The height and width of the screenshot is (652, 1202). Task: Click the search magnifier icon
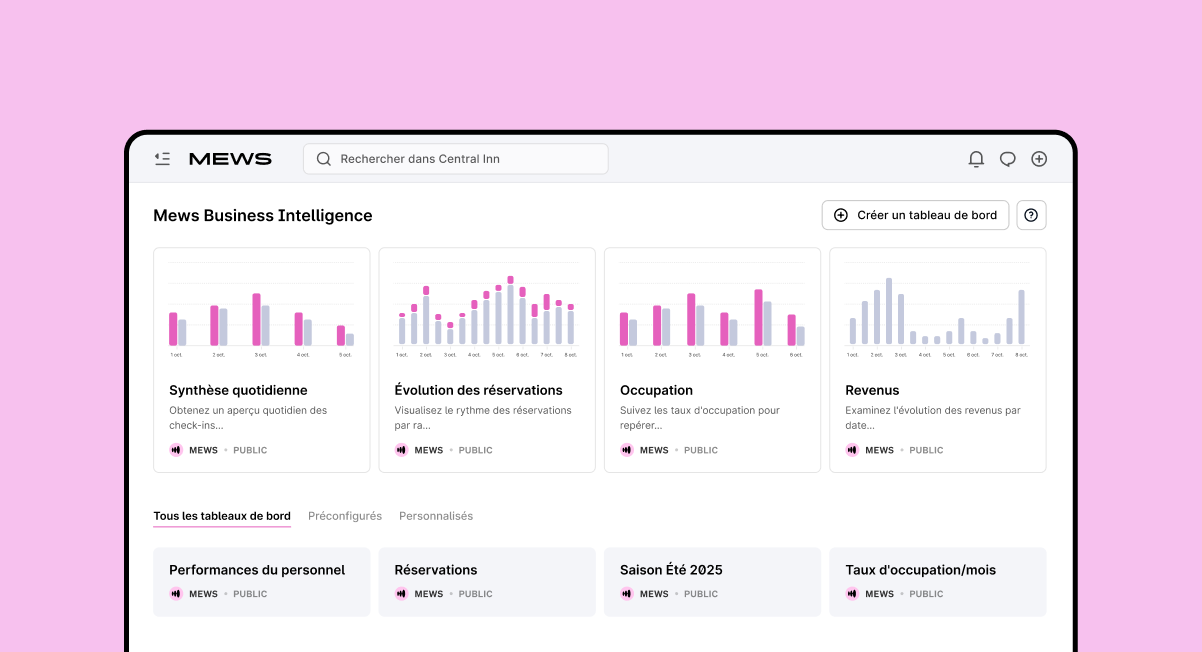(324, 159)
